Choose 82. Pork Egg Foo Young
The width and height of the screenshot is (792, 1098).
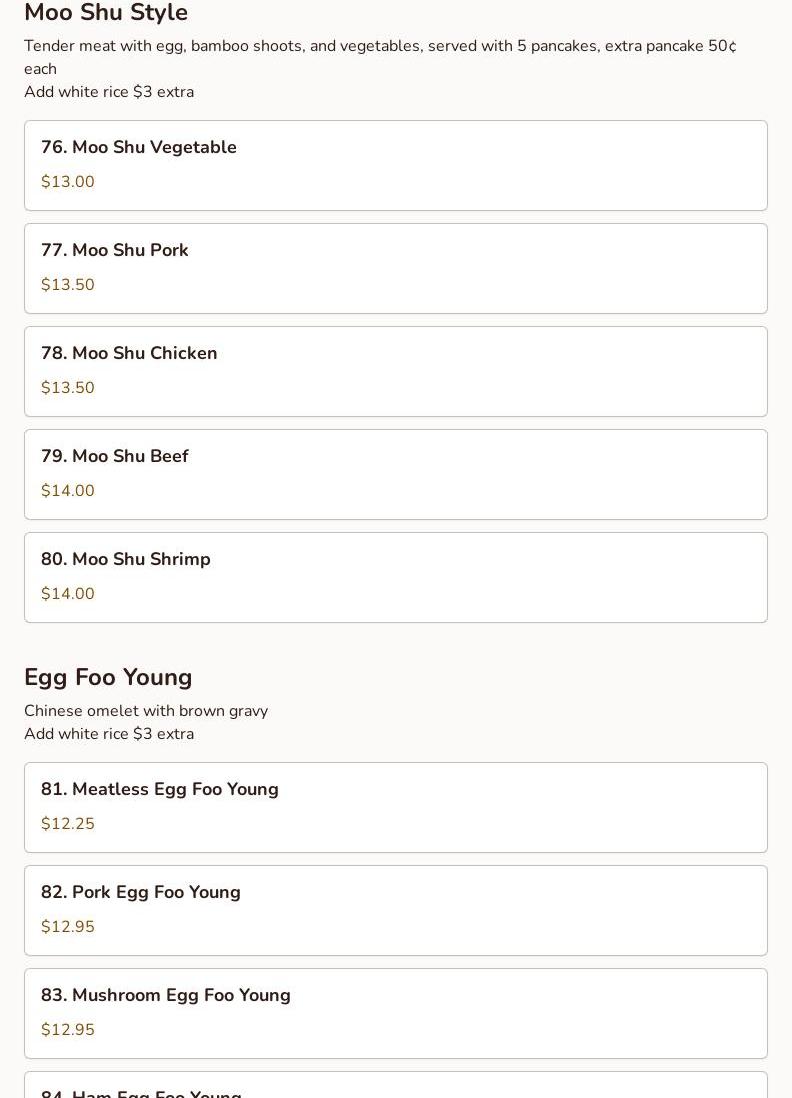(396, 910)
